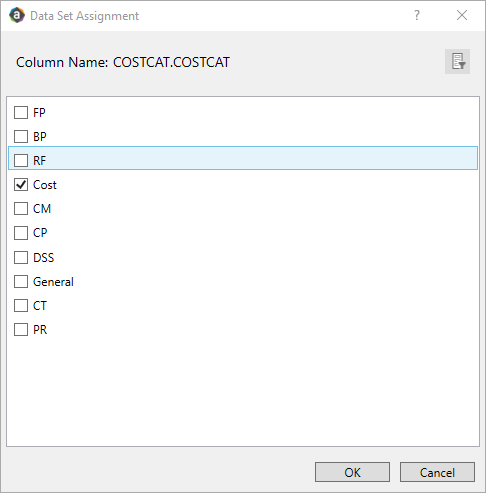This screenshot has height=493, width=486.
Task: Click empty area below the PR item
Action: click(x=243, y=390)
